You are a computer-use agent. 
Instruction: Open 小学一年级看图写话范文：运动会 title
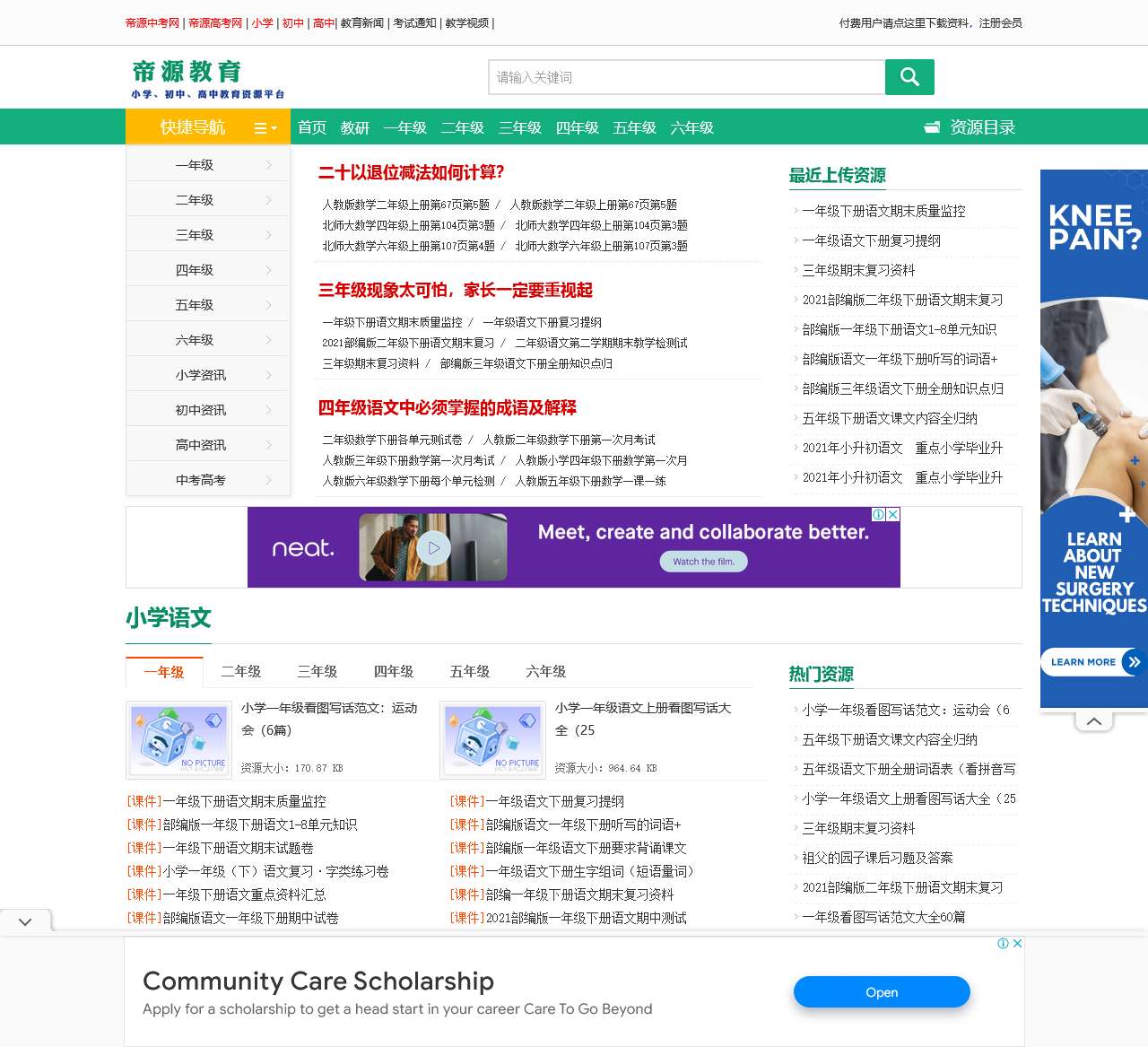click(329, 719)
